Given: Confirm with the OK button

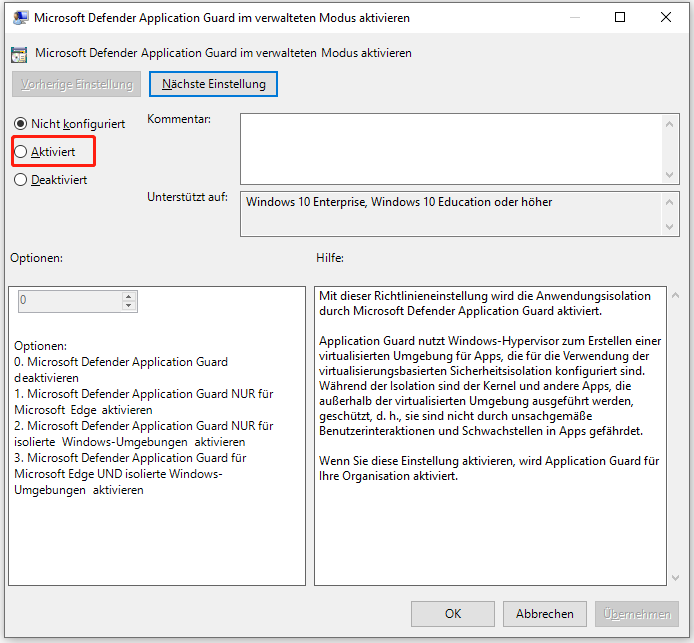Looking at the screenshot, I should click(x=453, y=614).
